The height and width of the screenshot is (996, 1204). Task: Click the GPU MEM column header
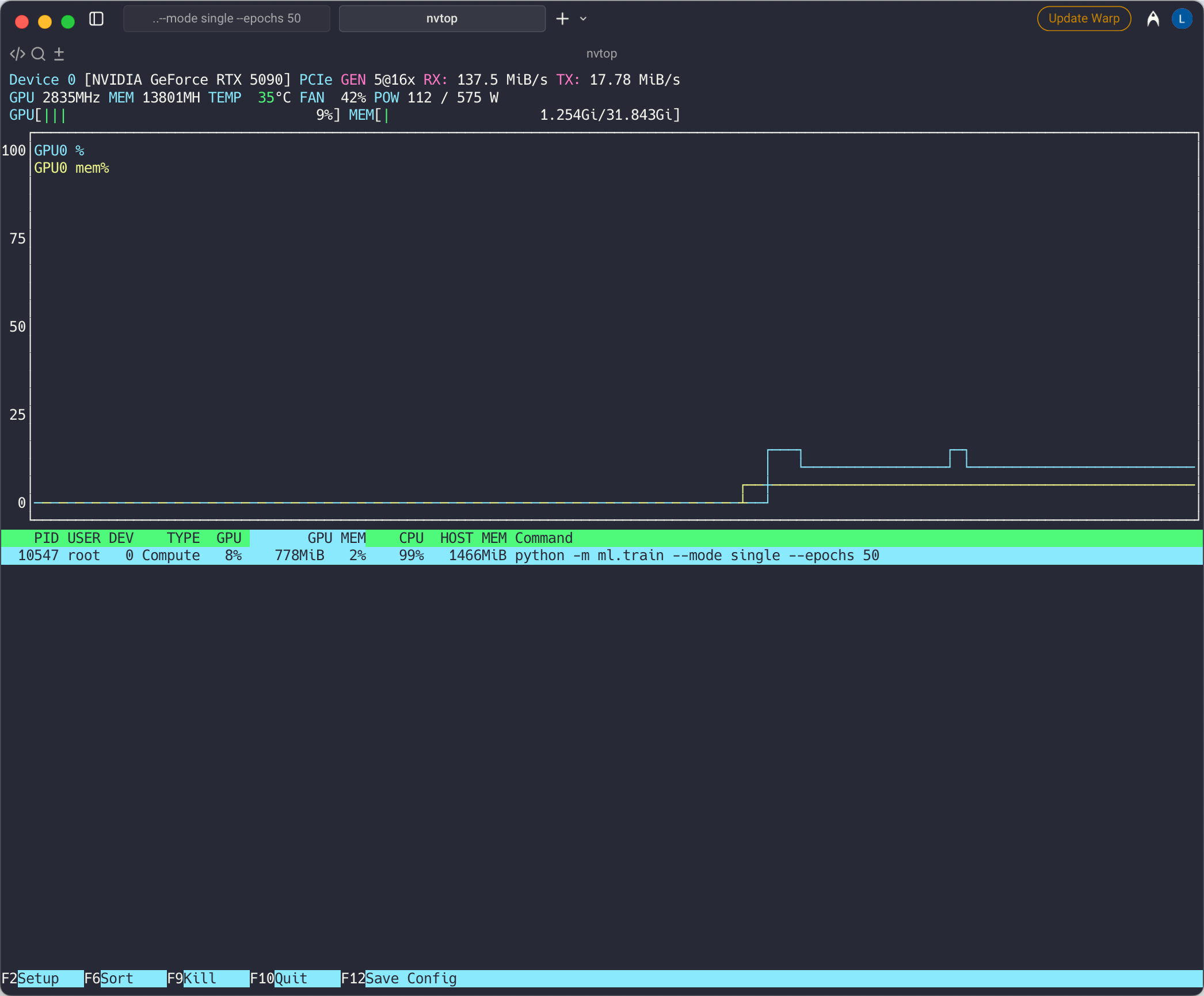pos(337,538)
